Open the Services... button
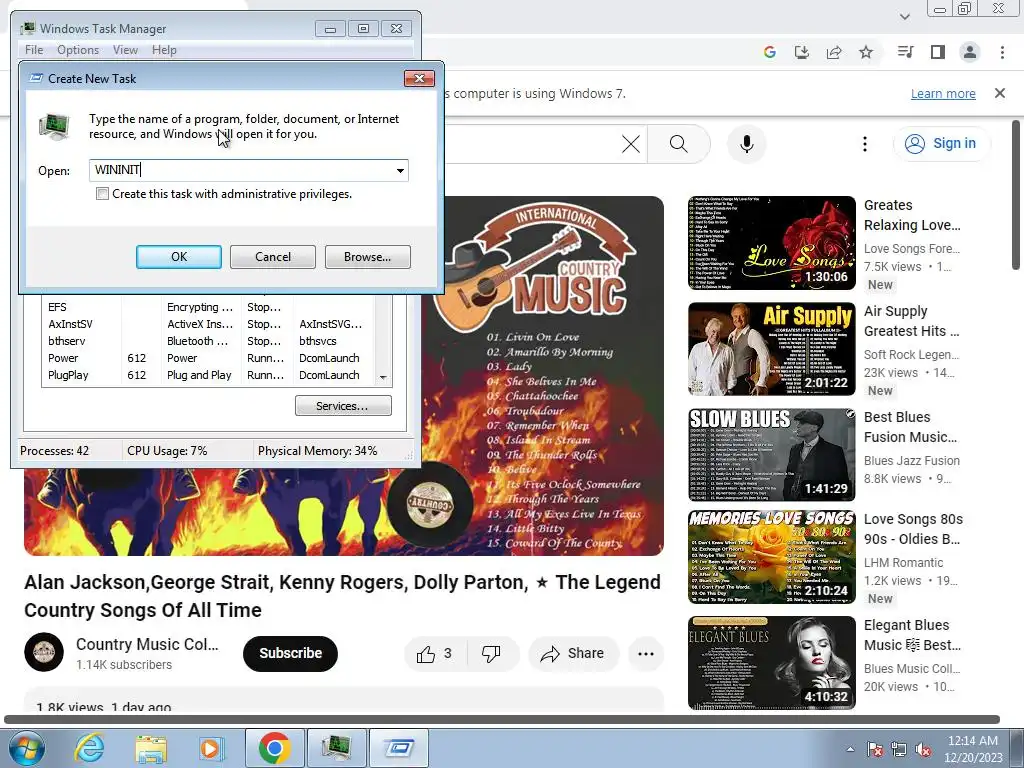The height and width of the screenshot is (768, 1024). [x=343, y=406]
